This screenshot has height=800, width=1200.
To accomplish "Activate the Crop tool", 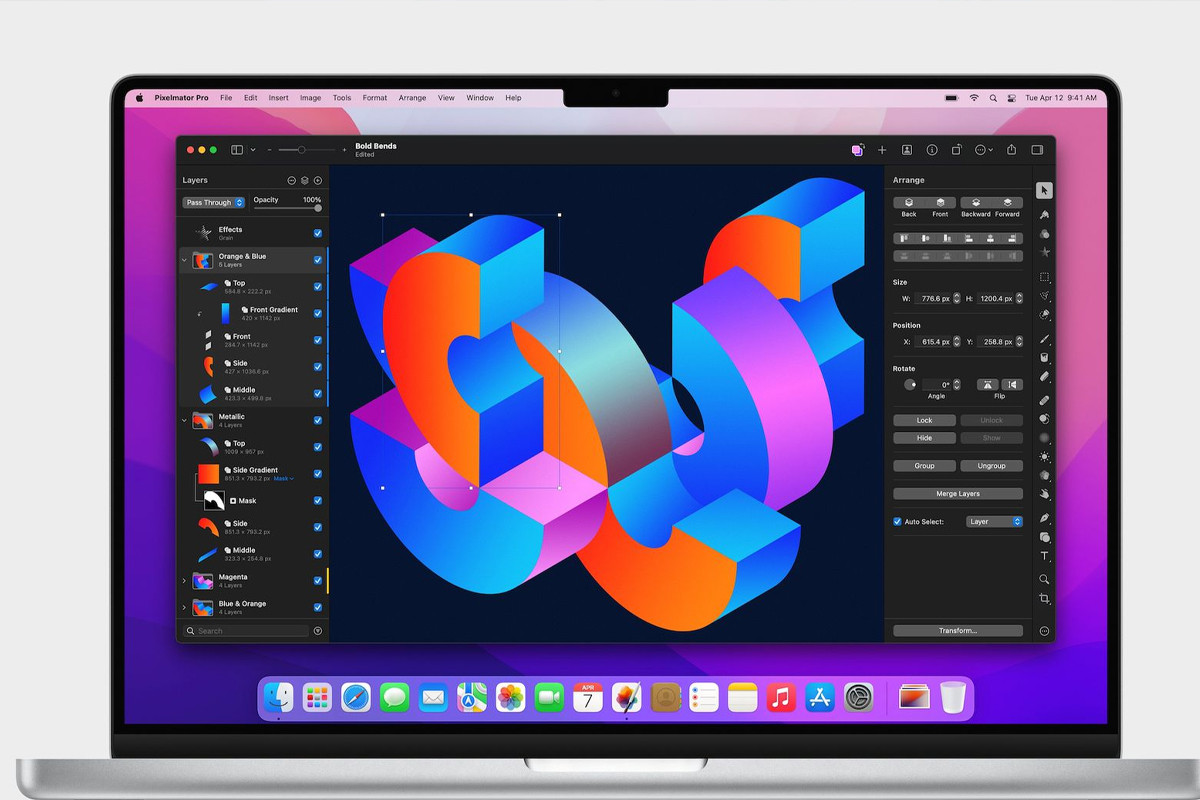I will [1044, 598].
